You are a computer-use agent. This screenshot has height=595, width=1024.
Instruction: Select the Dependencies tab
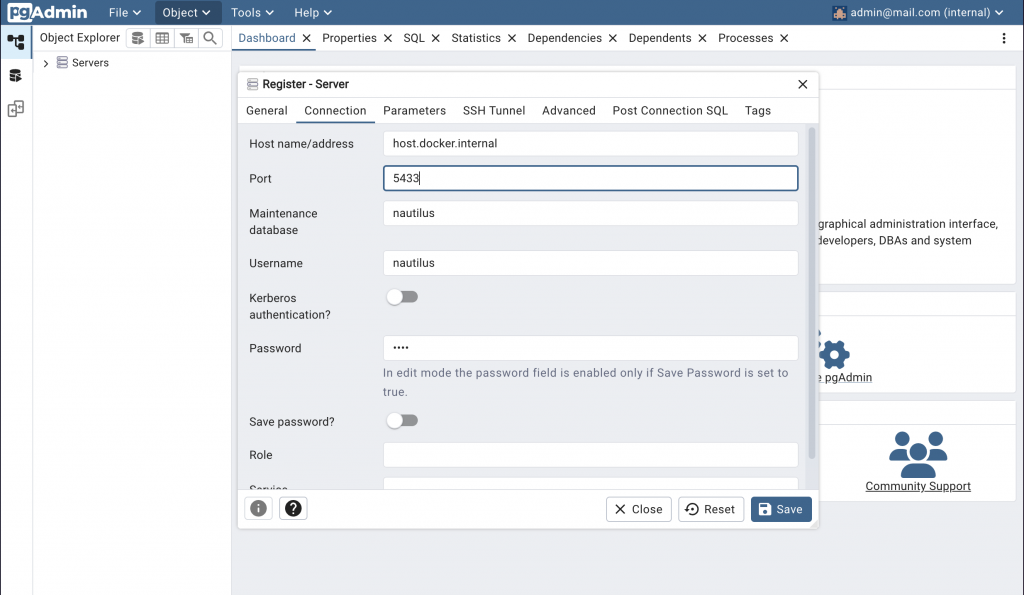tap(564, 39)
